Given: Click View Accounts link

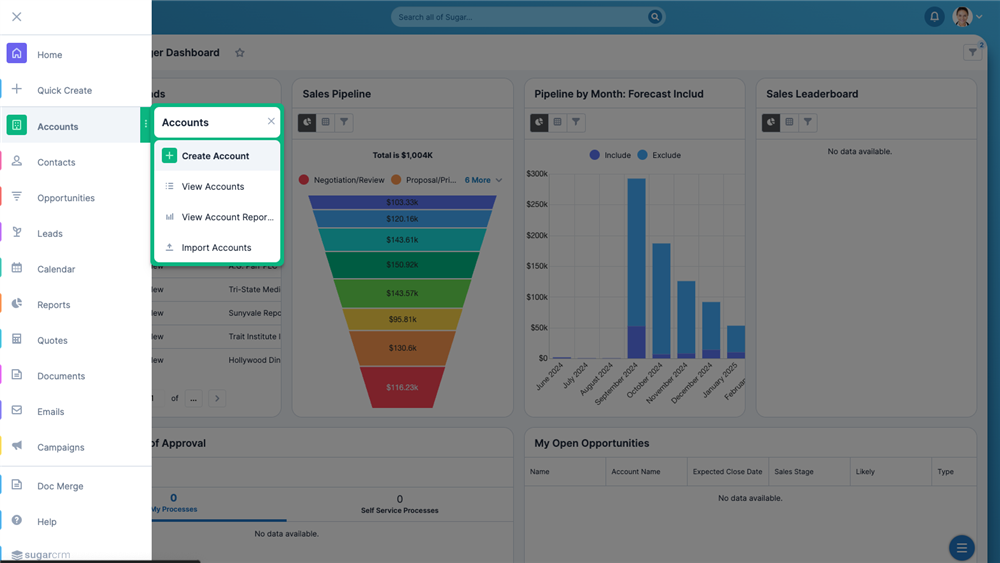Looking at the screenshot, I should (x=212, y=186).
